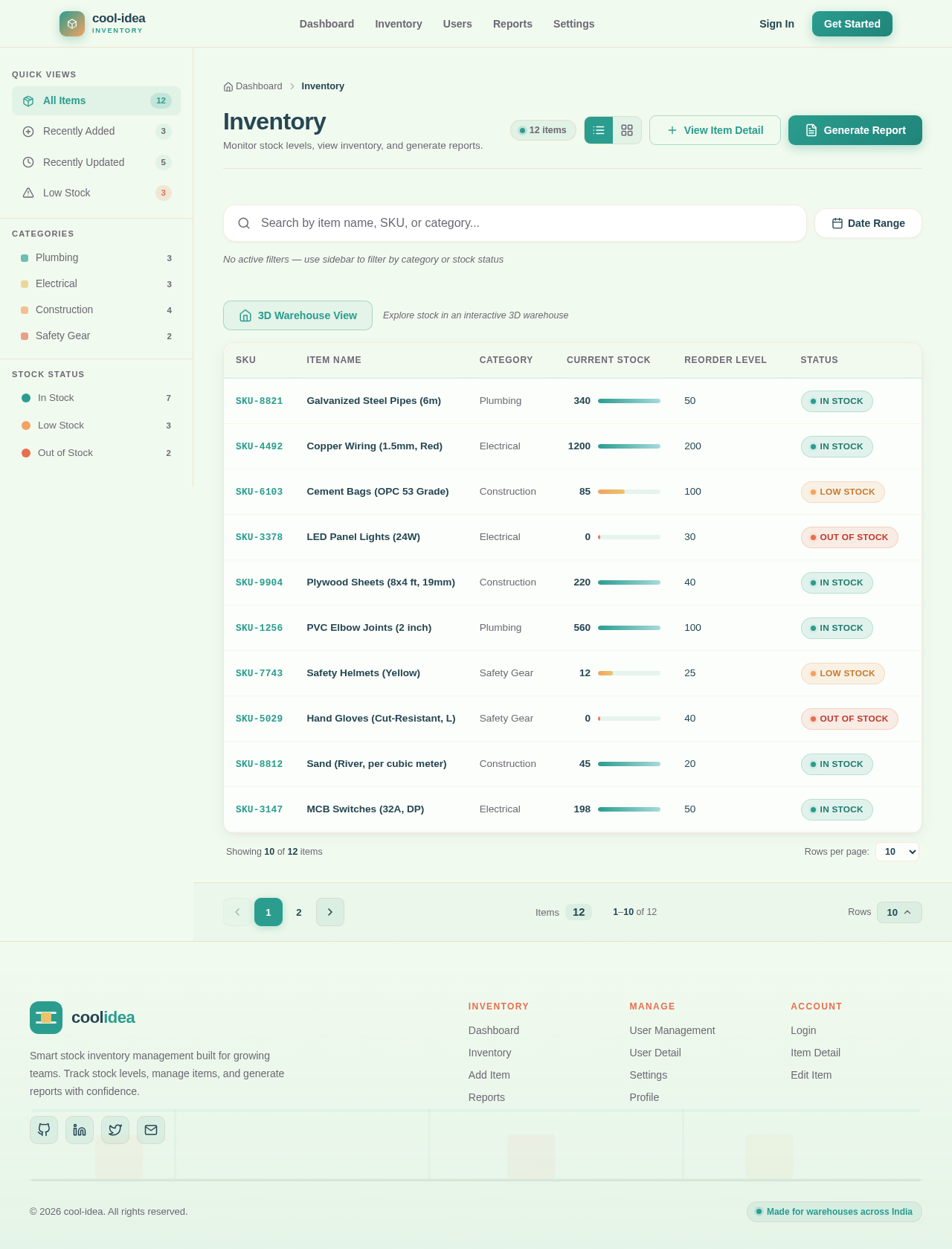Image resolution: width=952 pixels, height=1249 pixels.
Task: Click Generate Report button
Action: point(855,130)
